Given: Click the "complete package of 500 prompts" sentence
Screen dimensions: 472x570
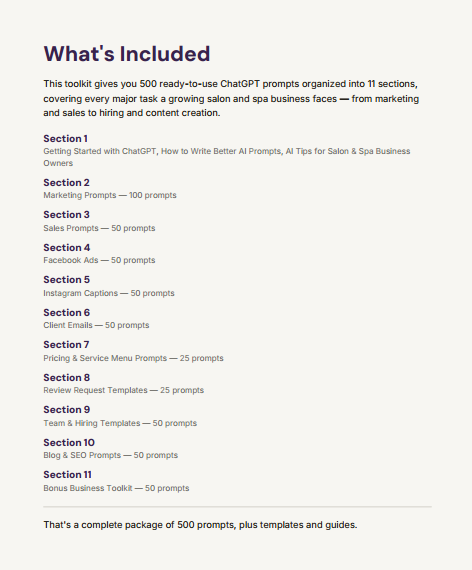Looking at the screenshot, I should (x=200, y=525).
